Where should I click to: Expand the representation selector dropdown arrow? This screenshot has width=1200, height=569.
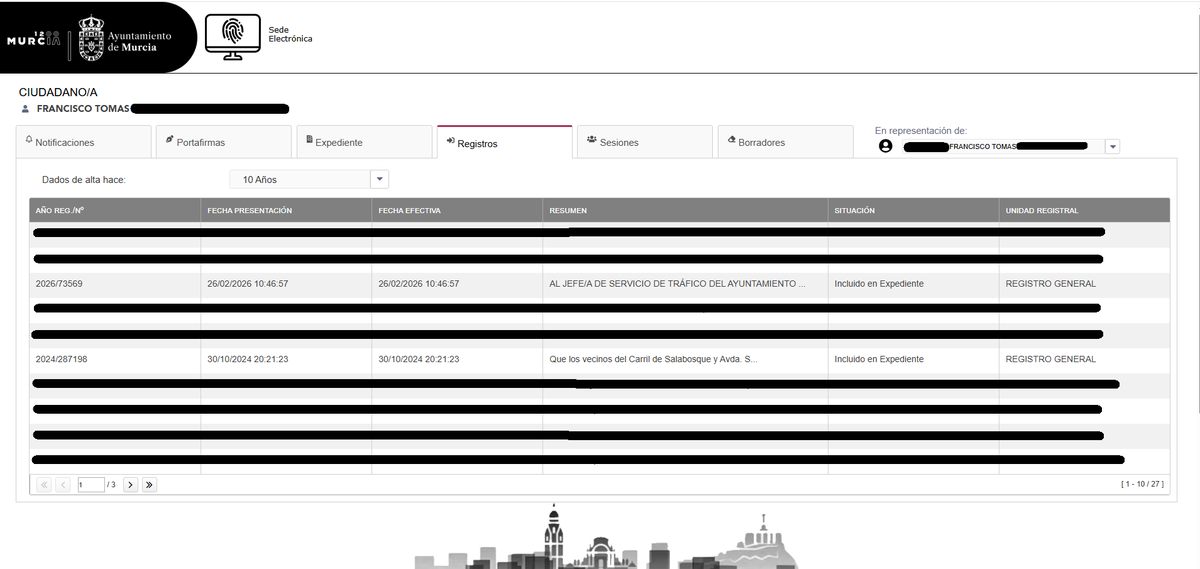coord(1112,146)
